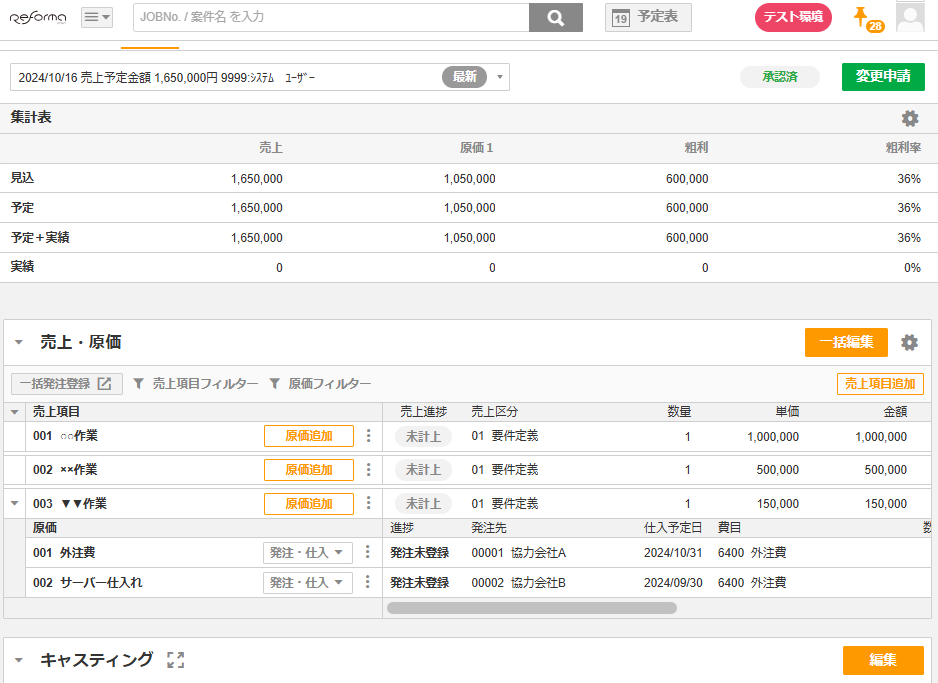Click the horizontal scrollbar in the cost table

click(531, 607)
